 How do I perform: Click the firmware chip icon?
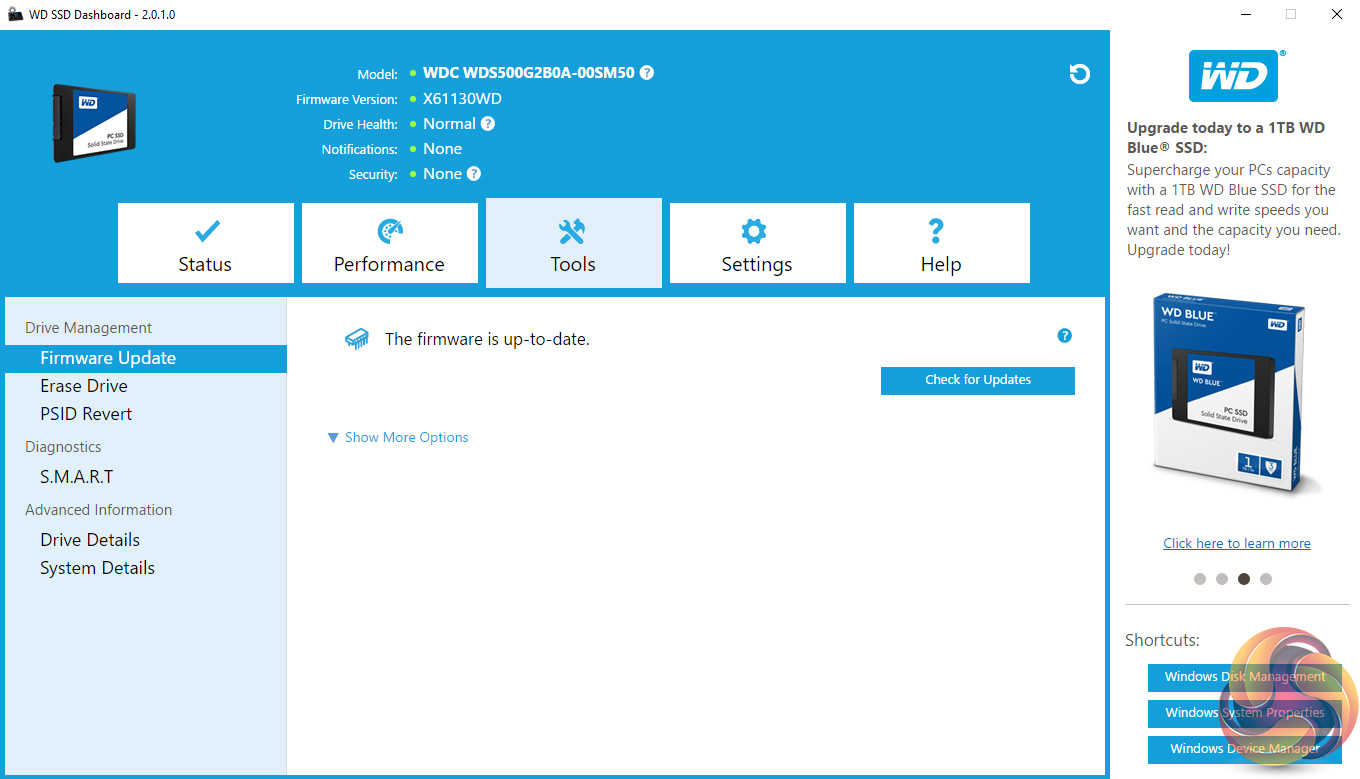point(357,339)
